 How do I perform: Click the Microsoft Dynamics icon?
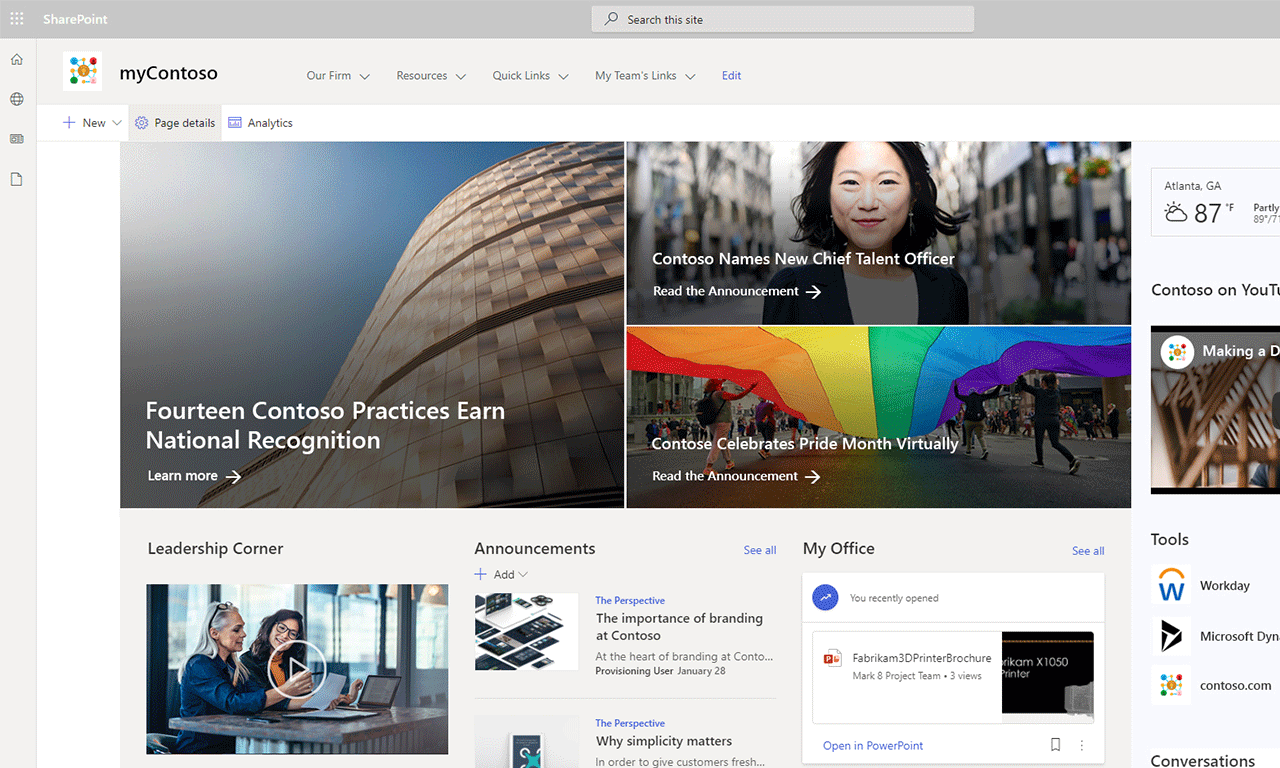(x=1171, y=635)
